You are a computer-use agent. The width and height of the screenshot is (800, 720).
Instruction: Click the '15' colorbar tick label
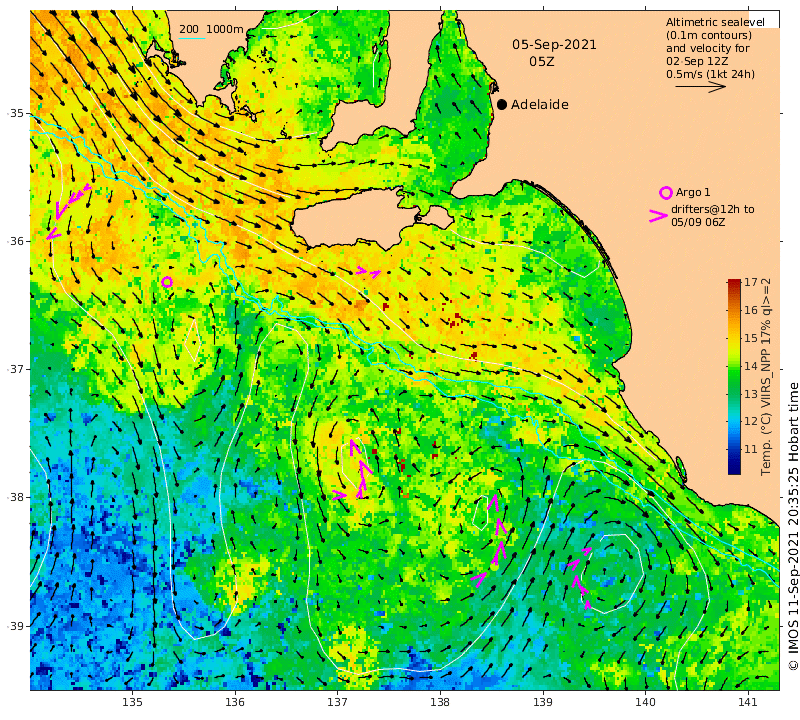751,338
